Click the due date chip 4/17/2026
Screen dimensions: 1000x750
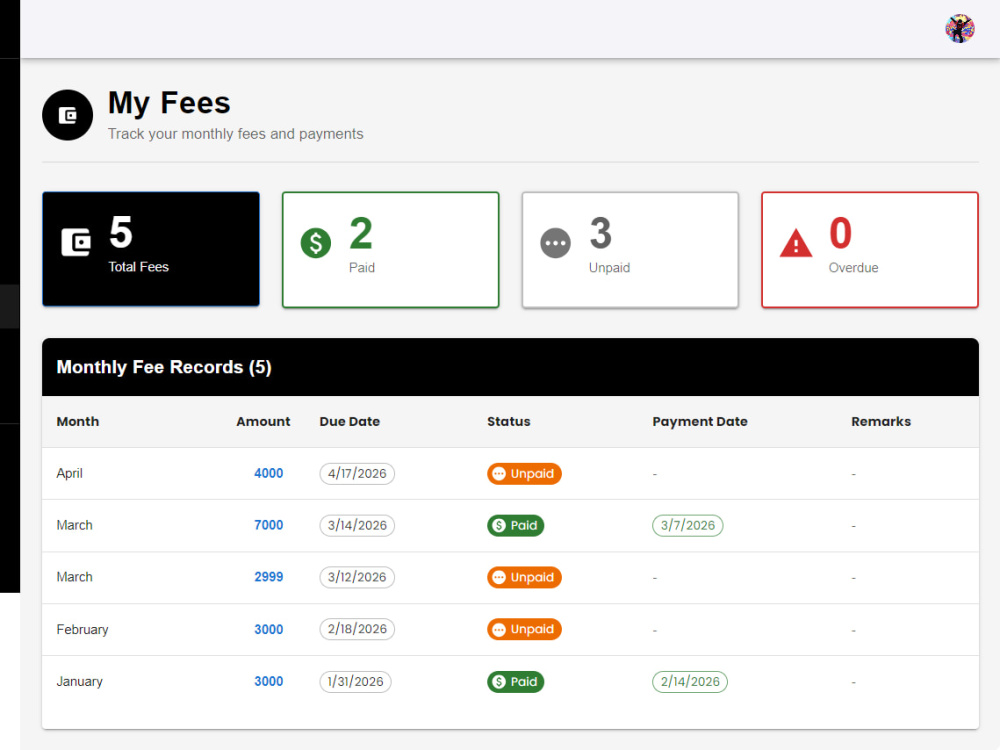[357, 474]
